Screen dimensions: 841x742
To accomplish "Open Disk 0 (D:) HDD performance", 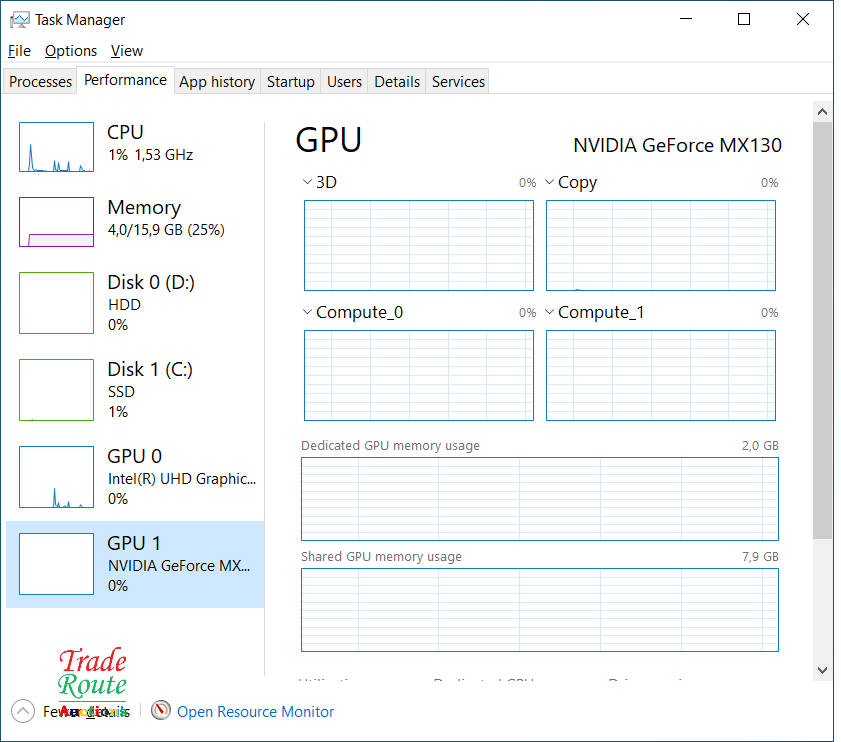I will click(150, 303).
